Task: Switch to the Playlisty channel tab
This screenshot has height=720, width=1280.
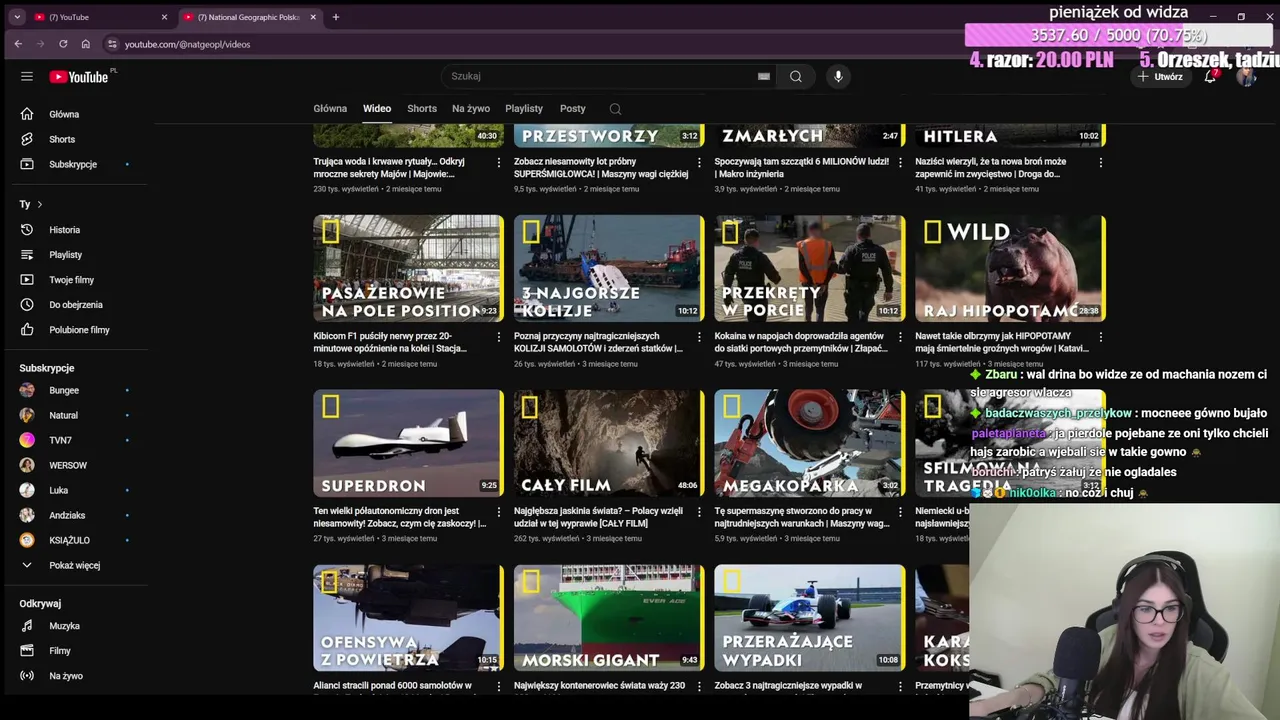Action: pos(524,108)
